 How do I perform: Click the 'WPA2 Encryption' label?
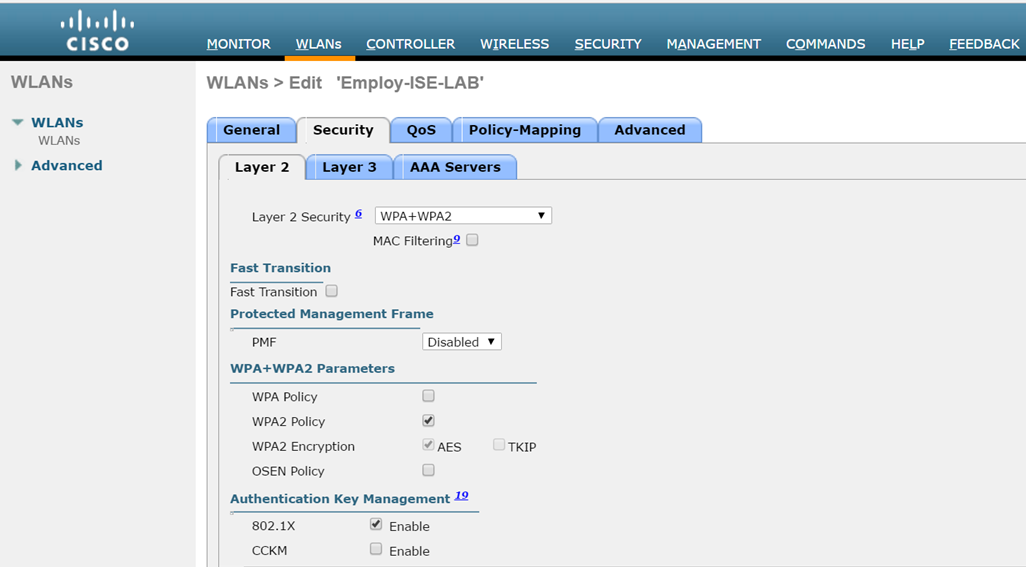304,447
